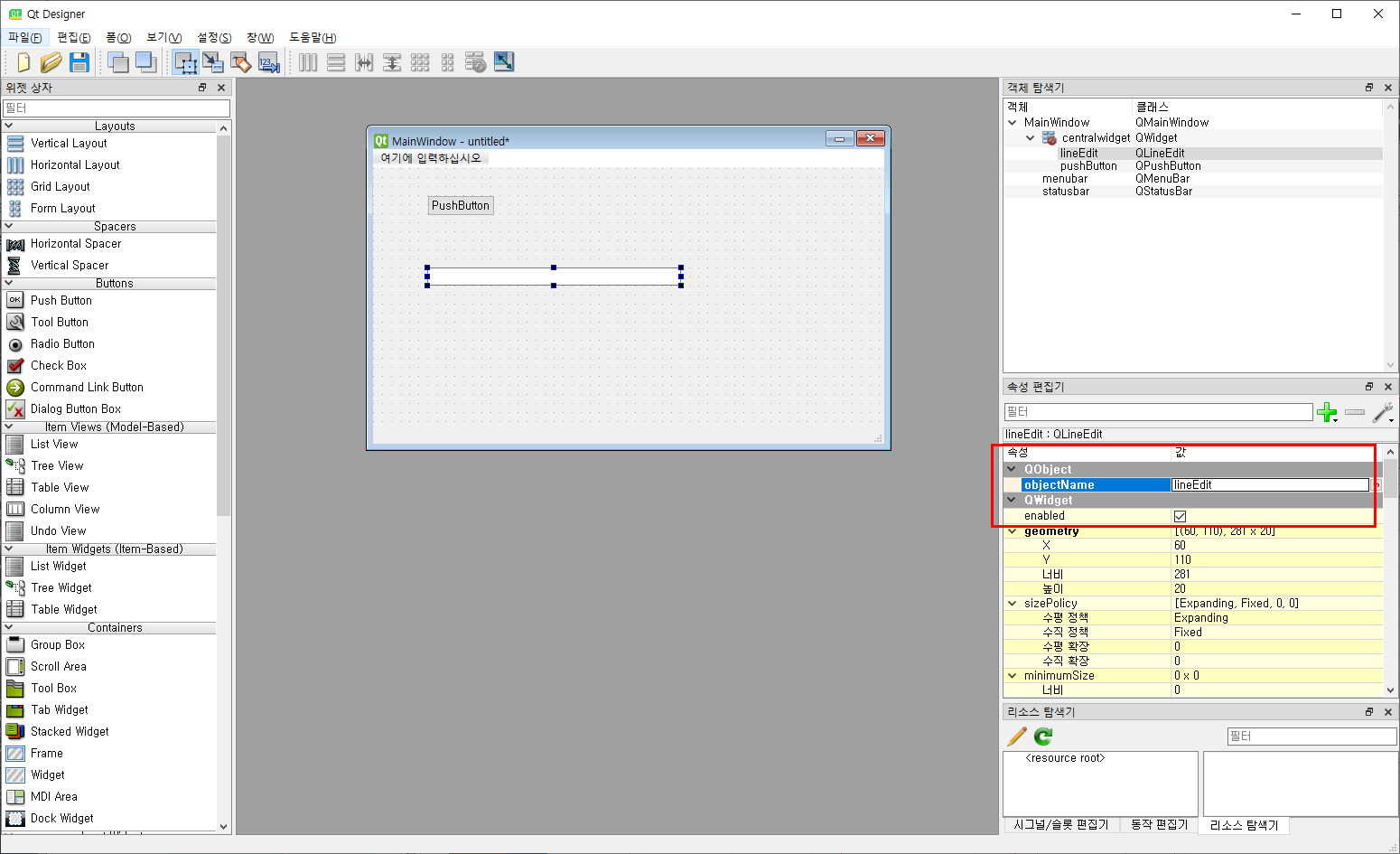Float the 객체 탐색기 dock panel
This screenshot has height=854, width=1400.
coord(1369,88)
